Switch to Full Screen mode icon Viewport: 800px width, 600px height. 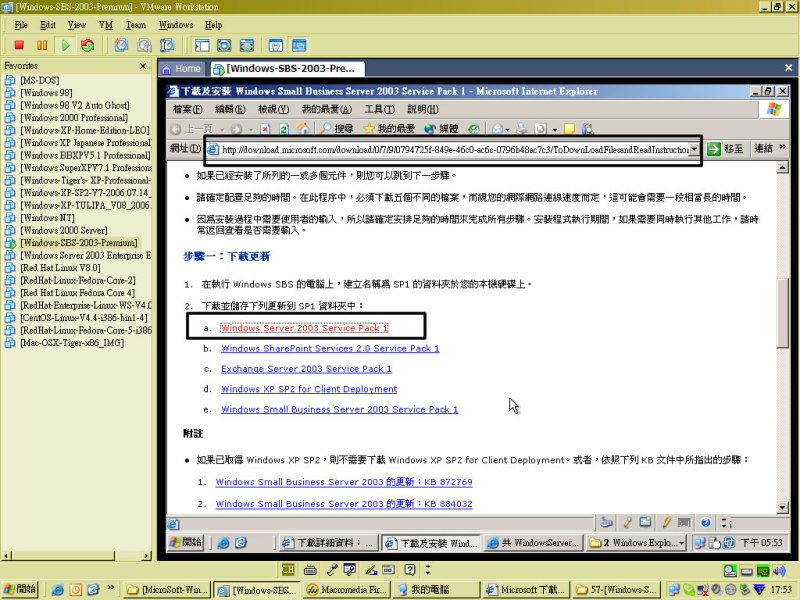(224, 45)
